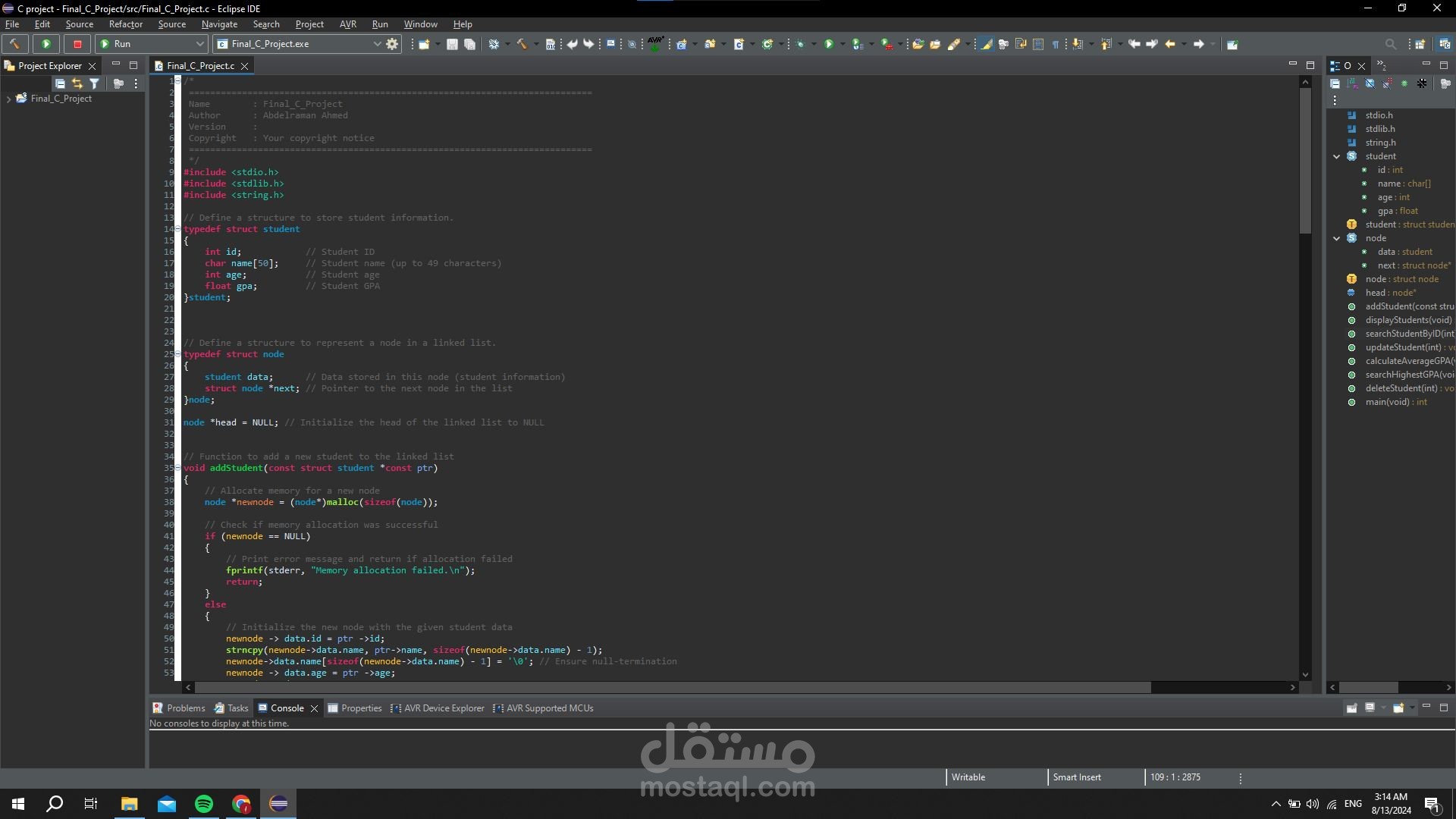Toggle Link with Editor in Project Explorer
This screenshot has width=1456, height=819.
pos(77,83)
